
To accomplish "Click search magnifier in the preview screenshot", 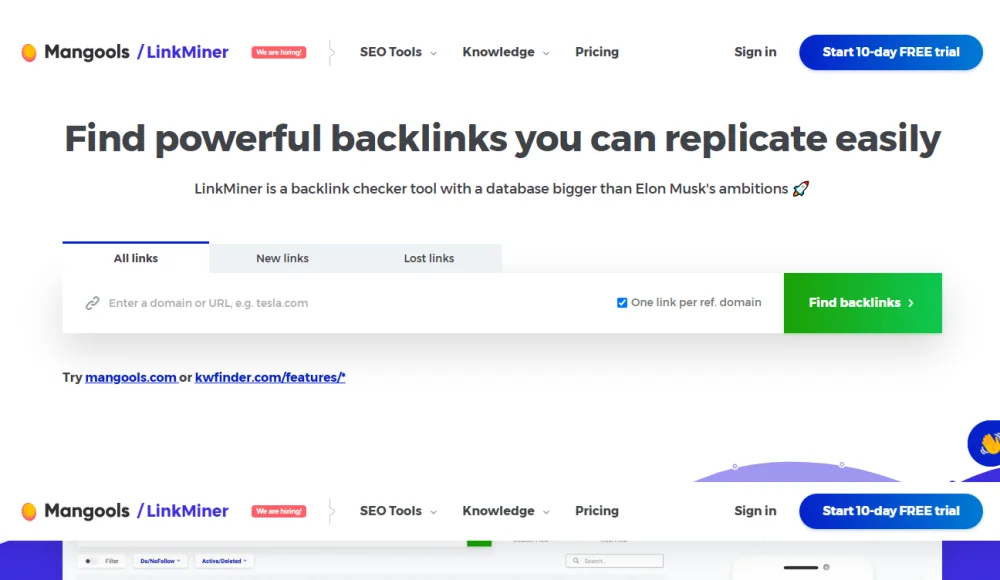I will click(574, 561).
